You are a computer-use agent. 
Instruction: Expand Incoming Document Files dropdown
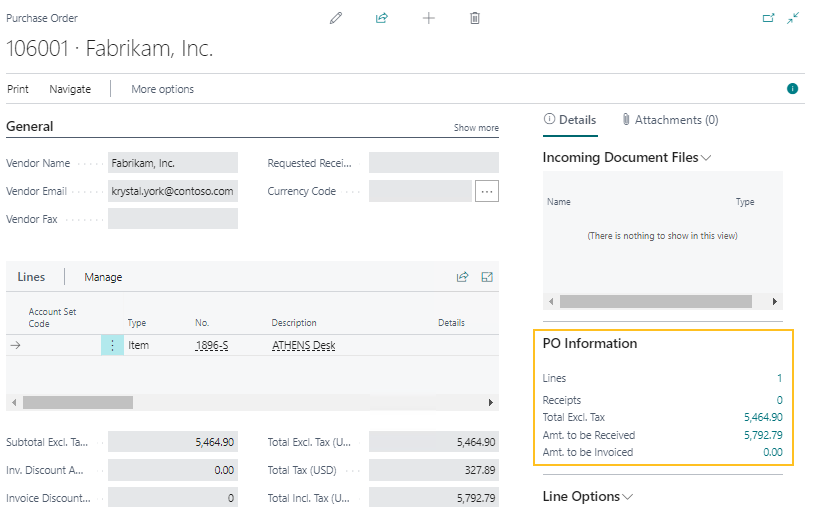coord(707,158)
